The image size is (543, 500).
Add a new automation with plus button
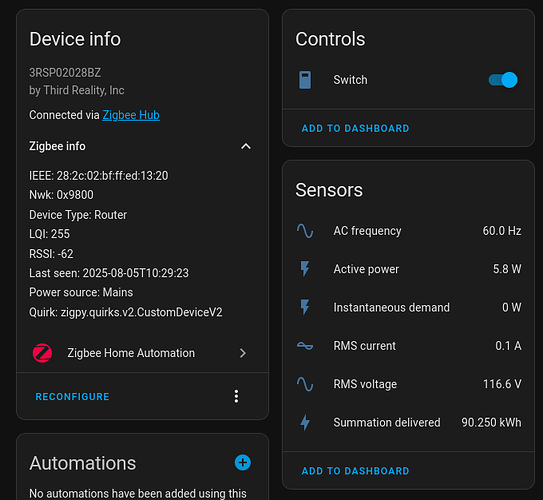[243, 463]
